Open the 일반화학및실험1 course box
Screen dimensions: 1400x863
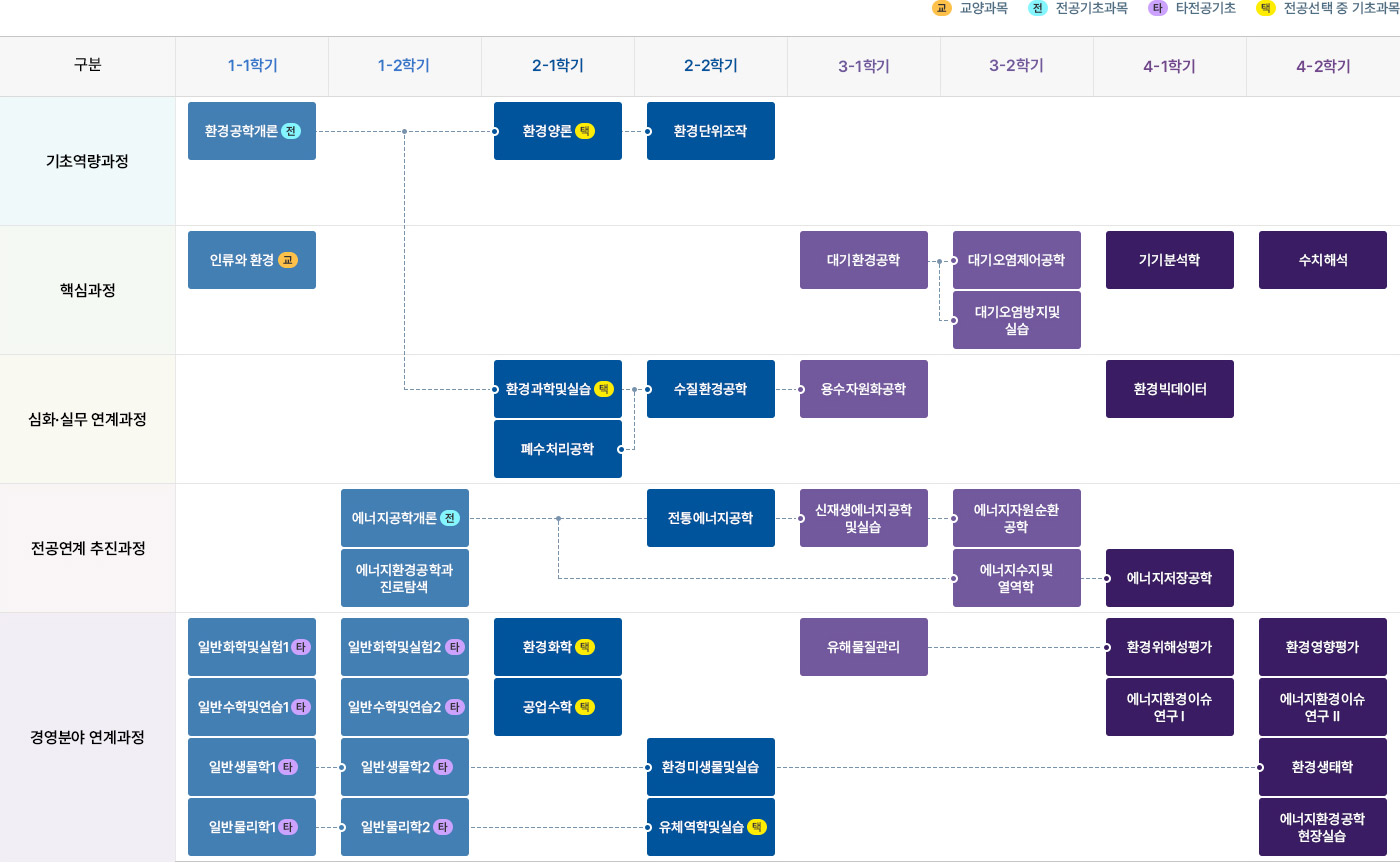252,647
